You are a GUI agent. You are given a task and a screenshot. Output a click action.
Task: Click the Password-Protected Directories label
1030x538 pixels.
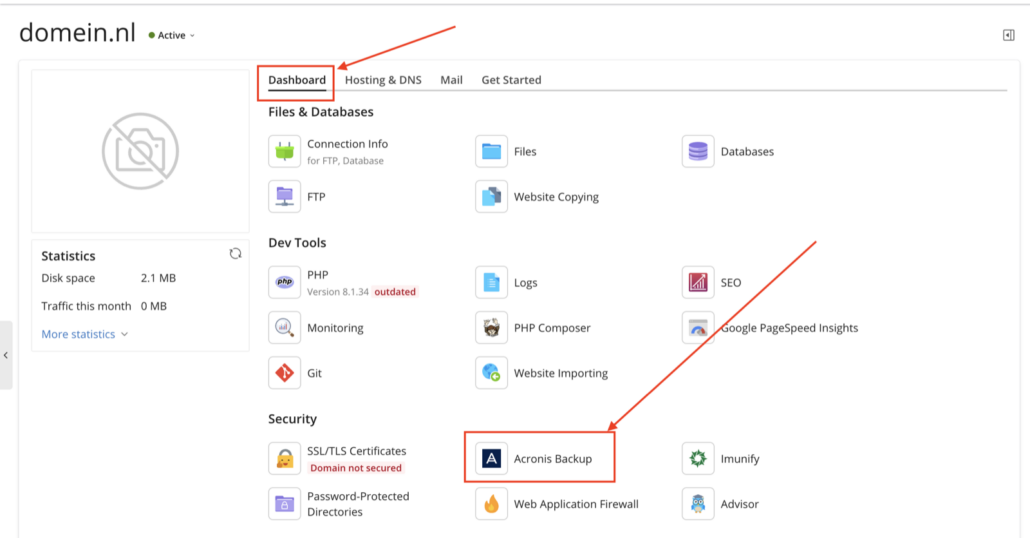pyautogui.click(x=358, y=504)
